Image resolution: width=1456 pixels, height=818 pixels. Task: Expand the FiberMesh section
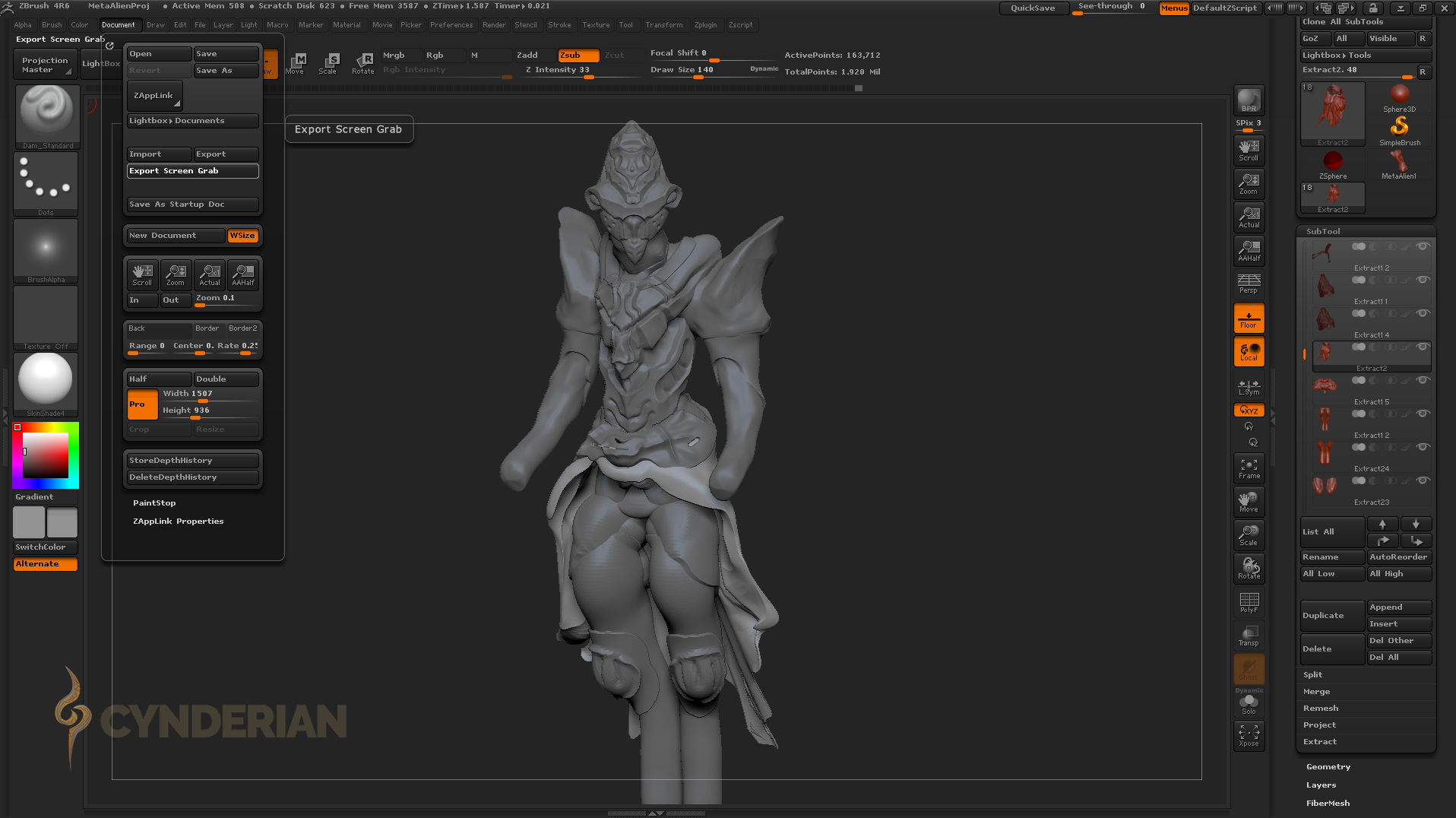tap(1328, 804)
